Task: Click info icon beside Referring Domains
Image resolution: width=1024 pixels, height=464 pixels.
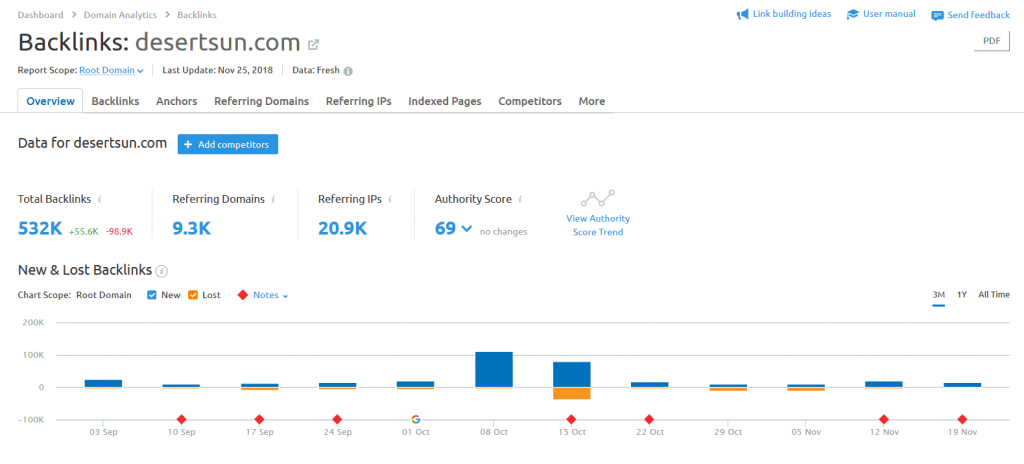Action: [273, 199]
